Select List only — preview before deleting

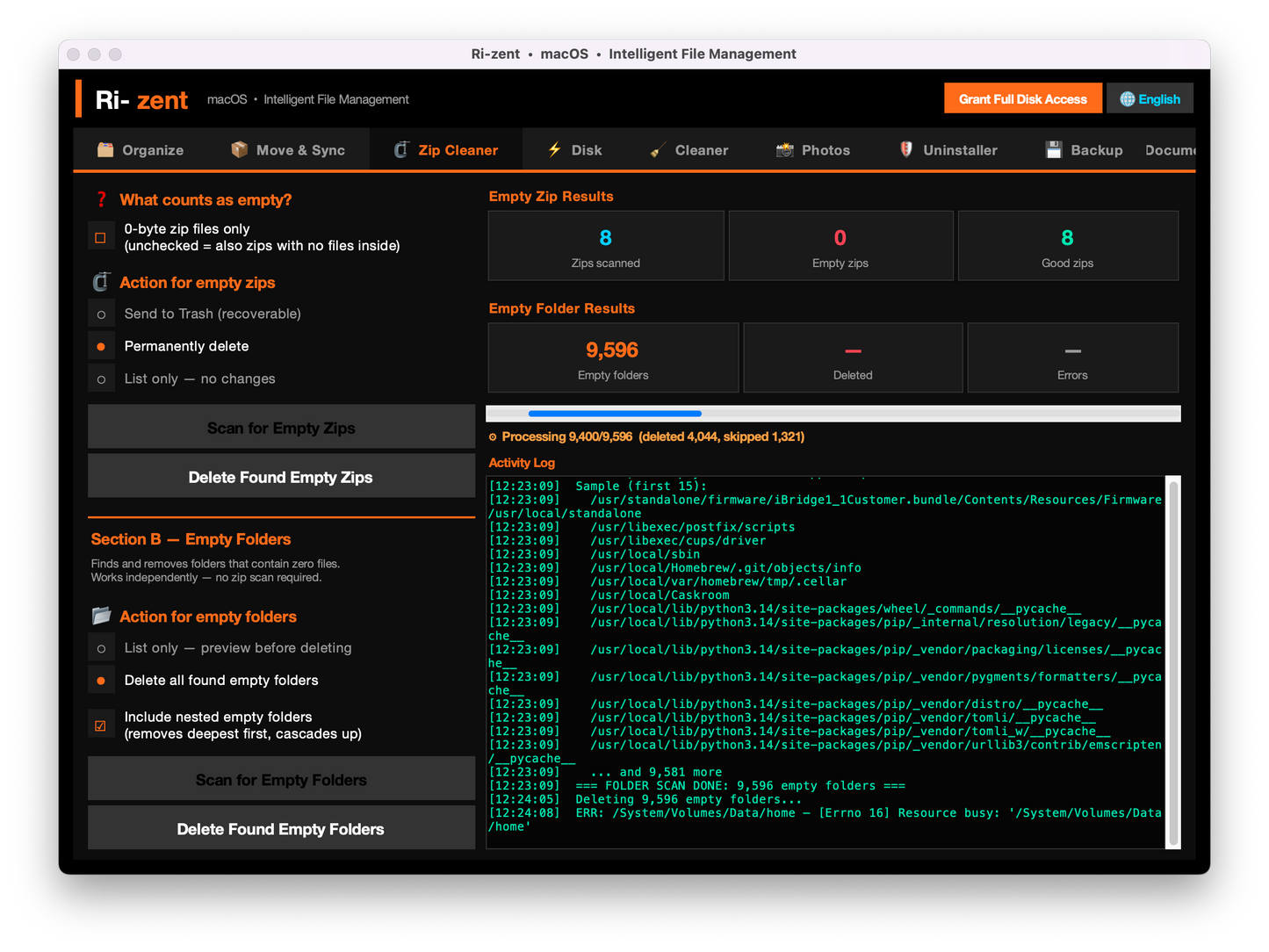101,649
